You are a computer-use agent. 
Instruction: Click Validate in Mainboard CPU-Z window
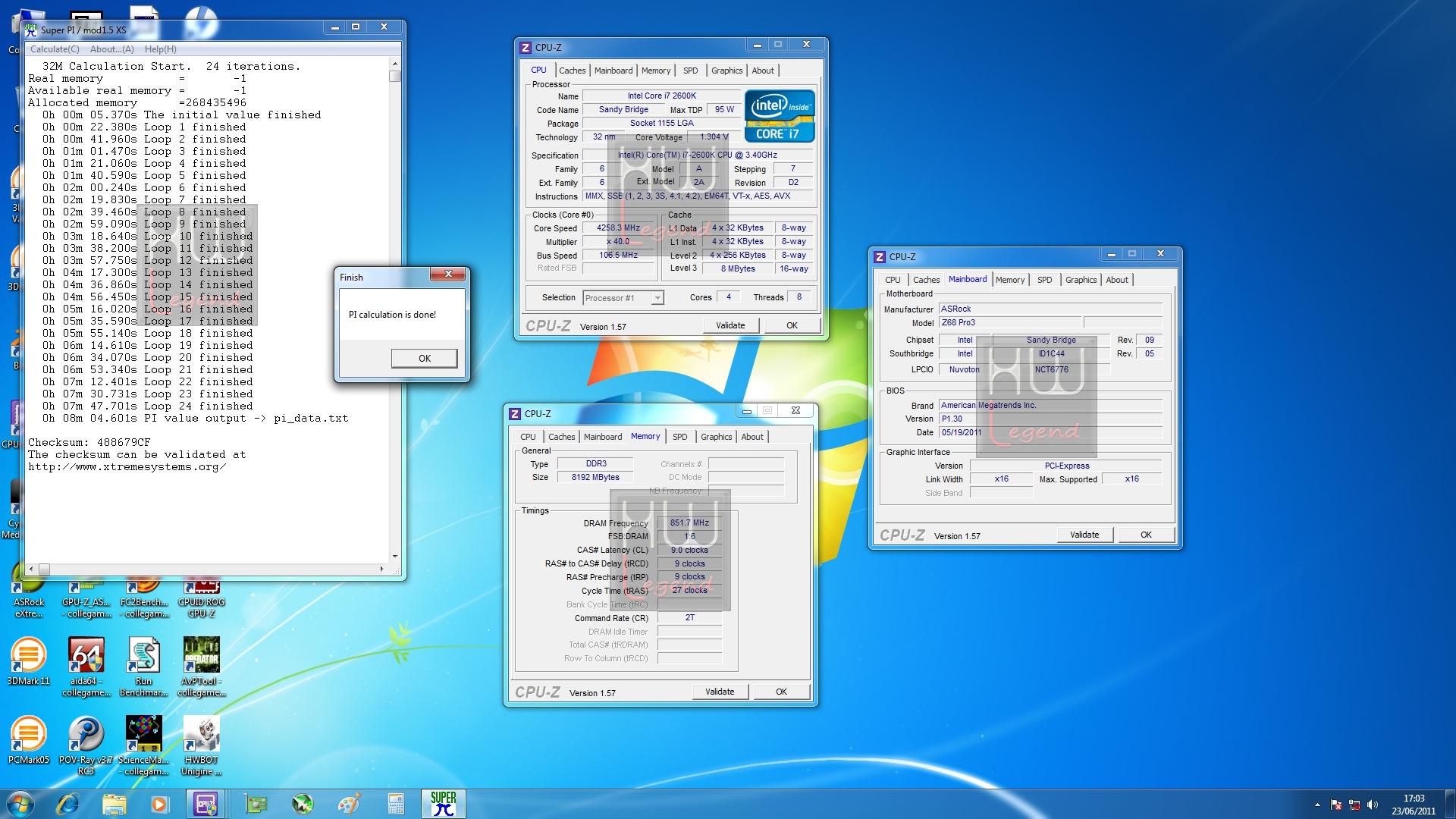pos(1084,535)
